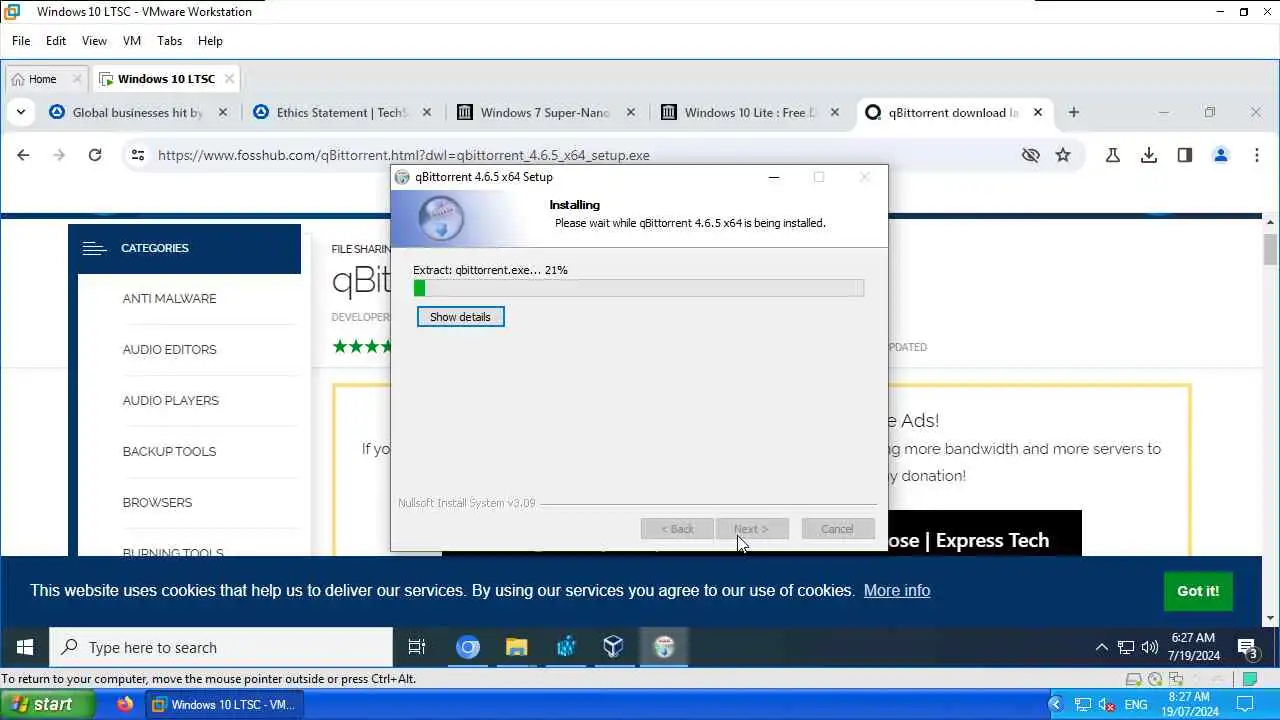Click the CATEGORIES hamburger menu icon

[x=94, y=248]
